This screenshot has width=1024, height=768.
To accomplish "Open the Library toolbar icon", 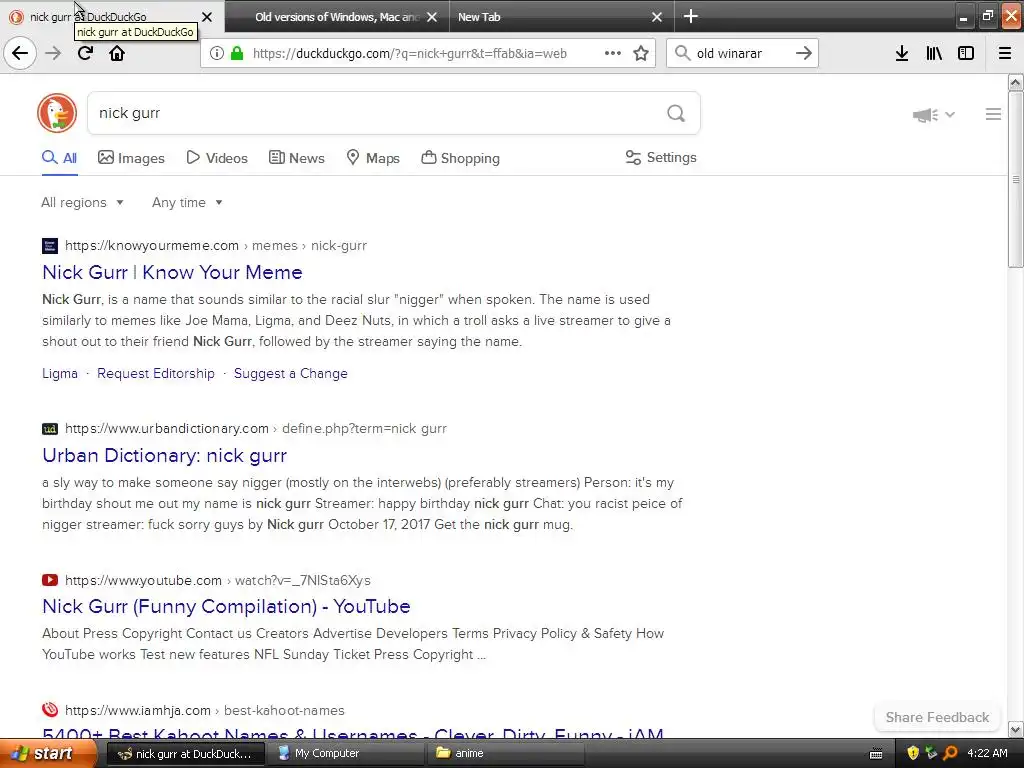I will coord(934,53).
